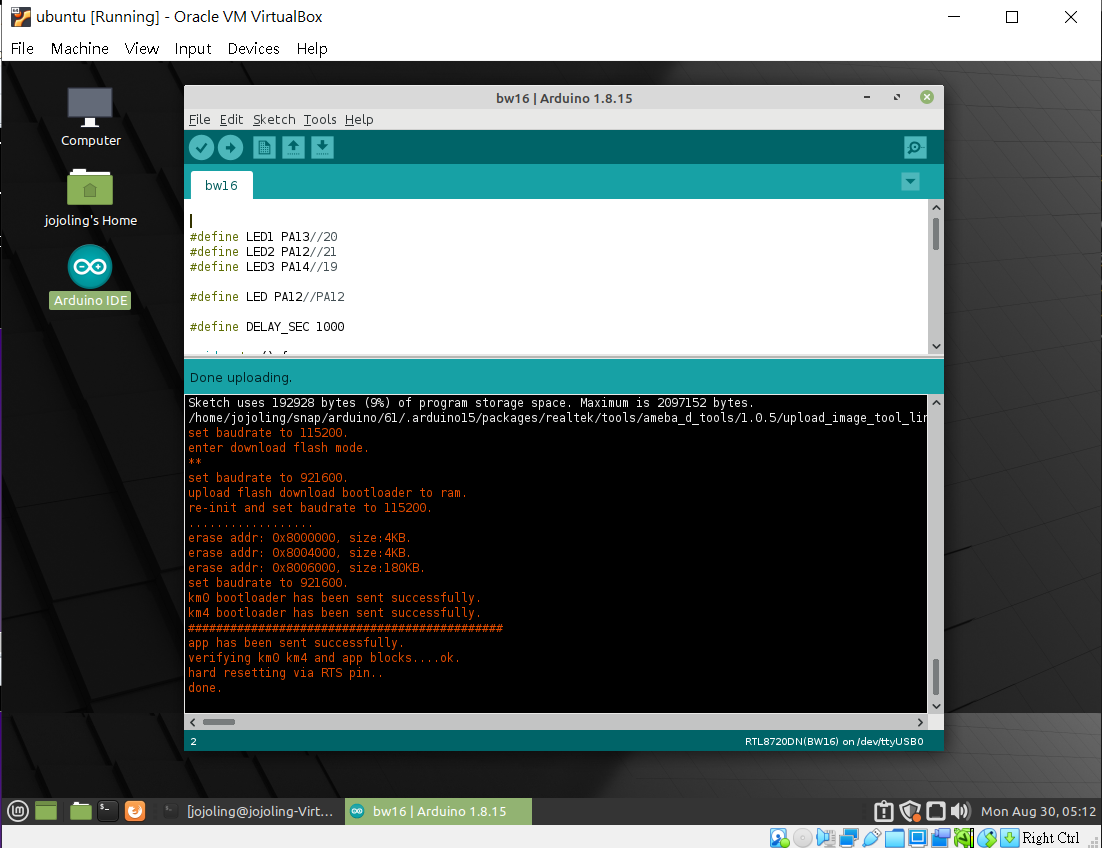This screenshot has width=1102, height=848.
Task: Click the Verify checkmark button
Action: point(201,148)
